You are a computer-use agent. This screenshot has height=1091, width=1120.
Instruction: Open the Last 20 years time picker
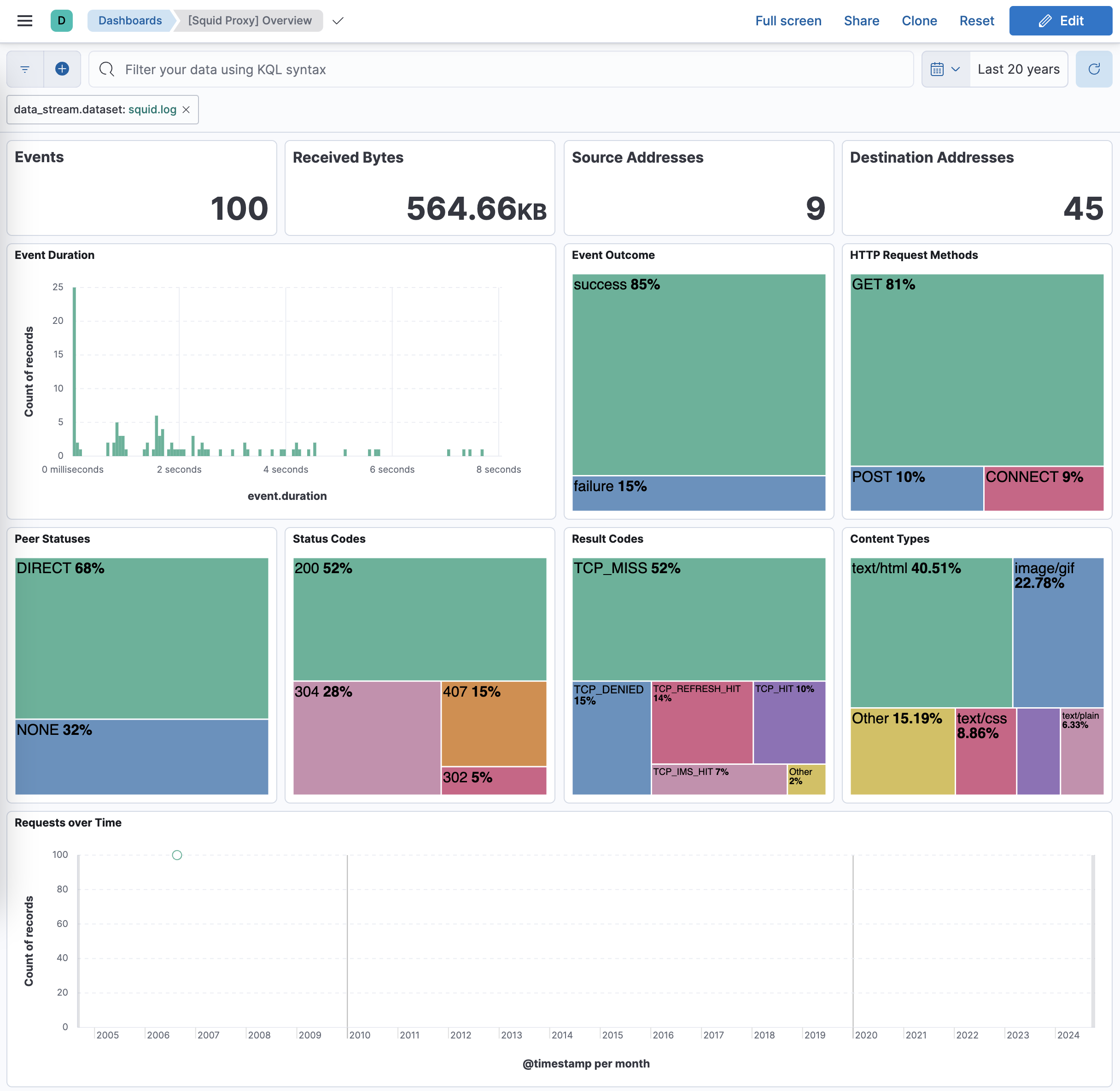(x=1018, y=69)
